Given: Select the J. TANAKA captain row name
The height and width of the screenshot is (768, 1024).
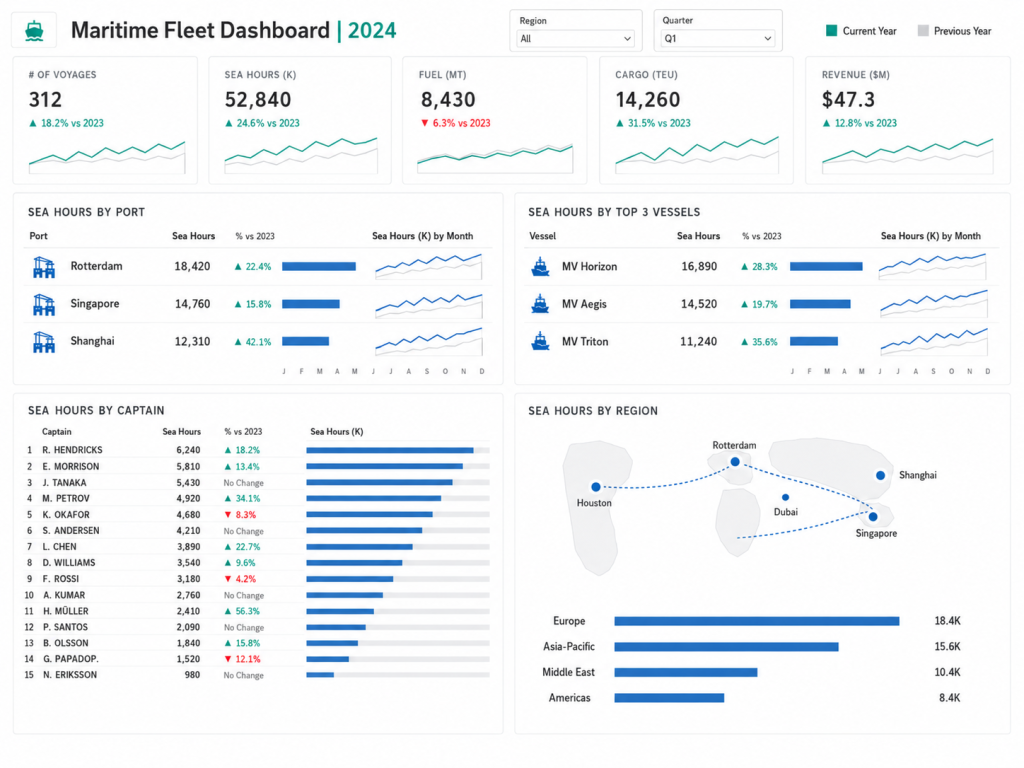Looking at the screenshot, I should pyautogui.click(x=64, y=483).
